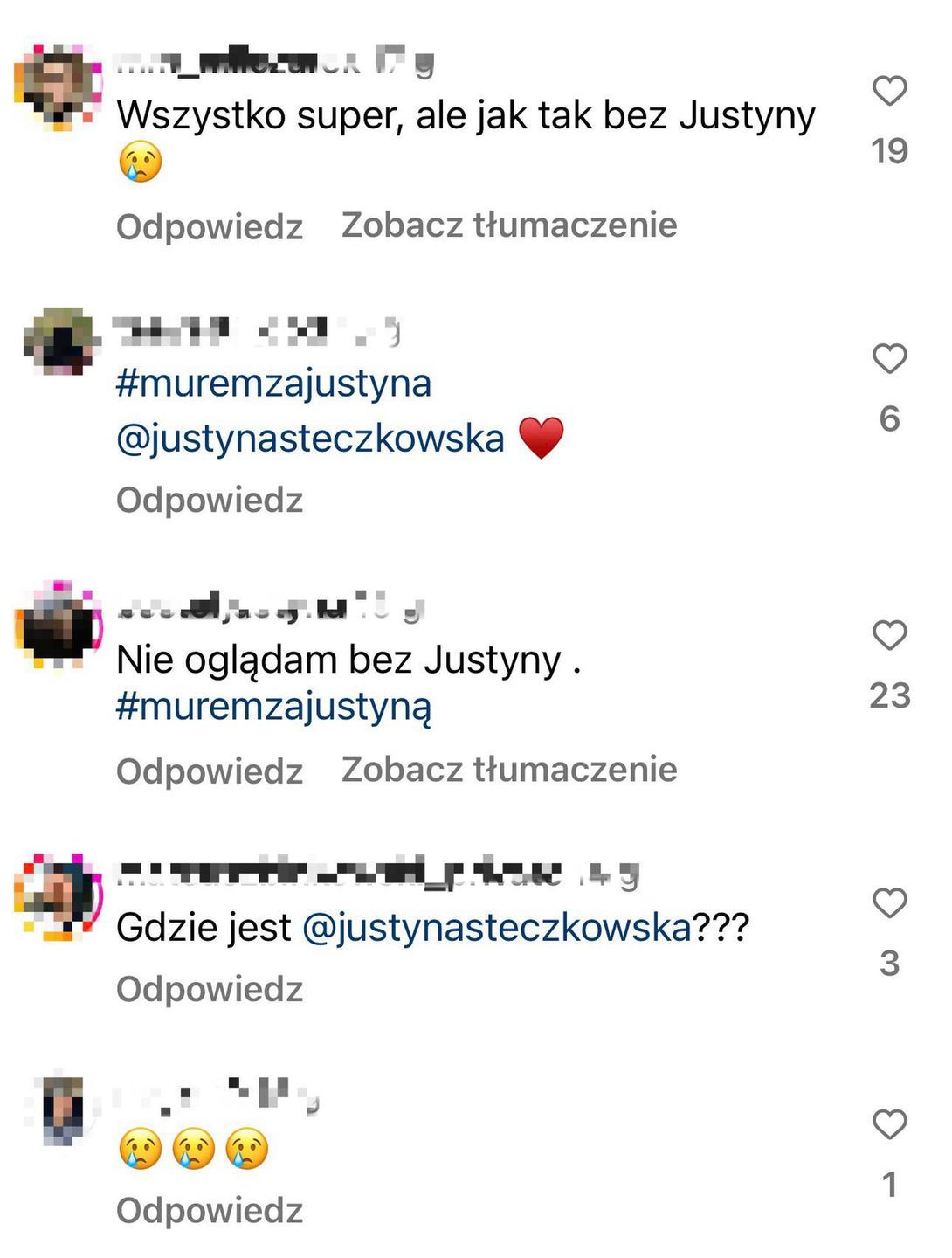Reply to 'Nie oglądam bez Justyny' comment

point(210,771)
